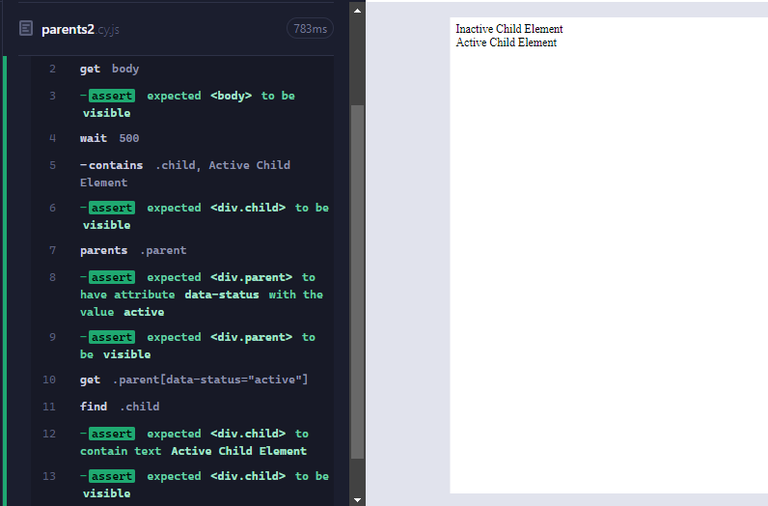Click the scrollbar up arrow
This screenshot has height=506, width=768.
(358, 11)
